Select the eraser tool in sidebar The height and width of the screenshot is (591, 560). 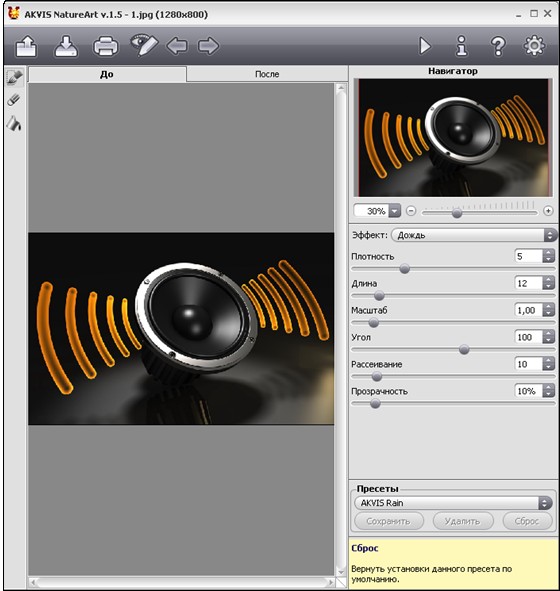tap(14, 100)
